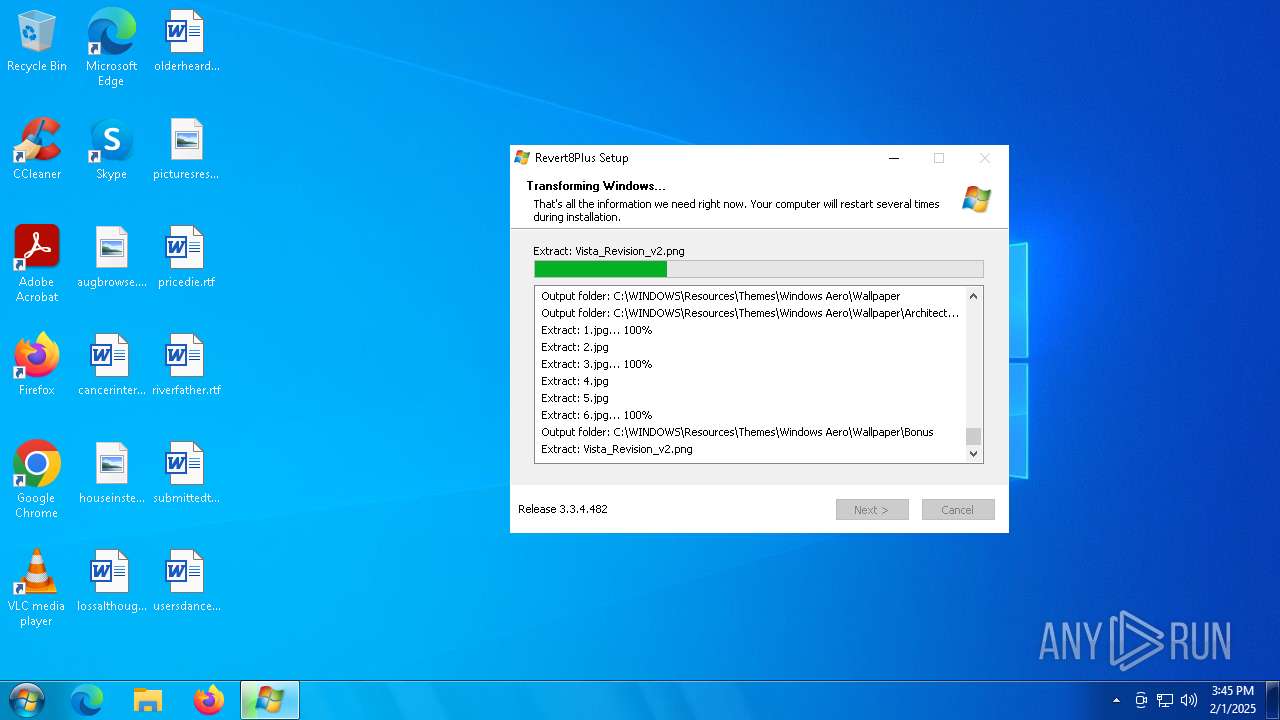Show hidden system tray icons

point(1117,700)
